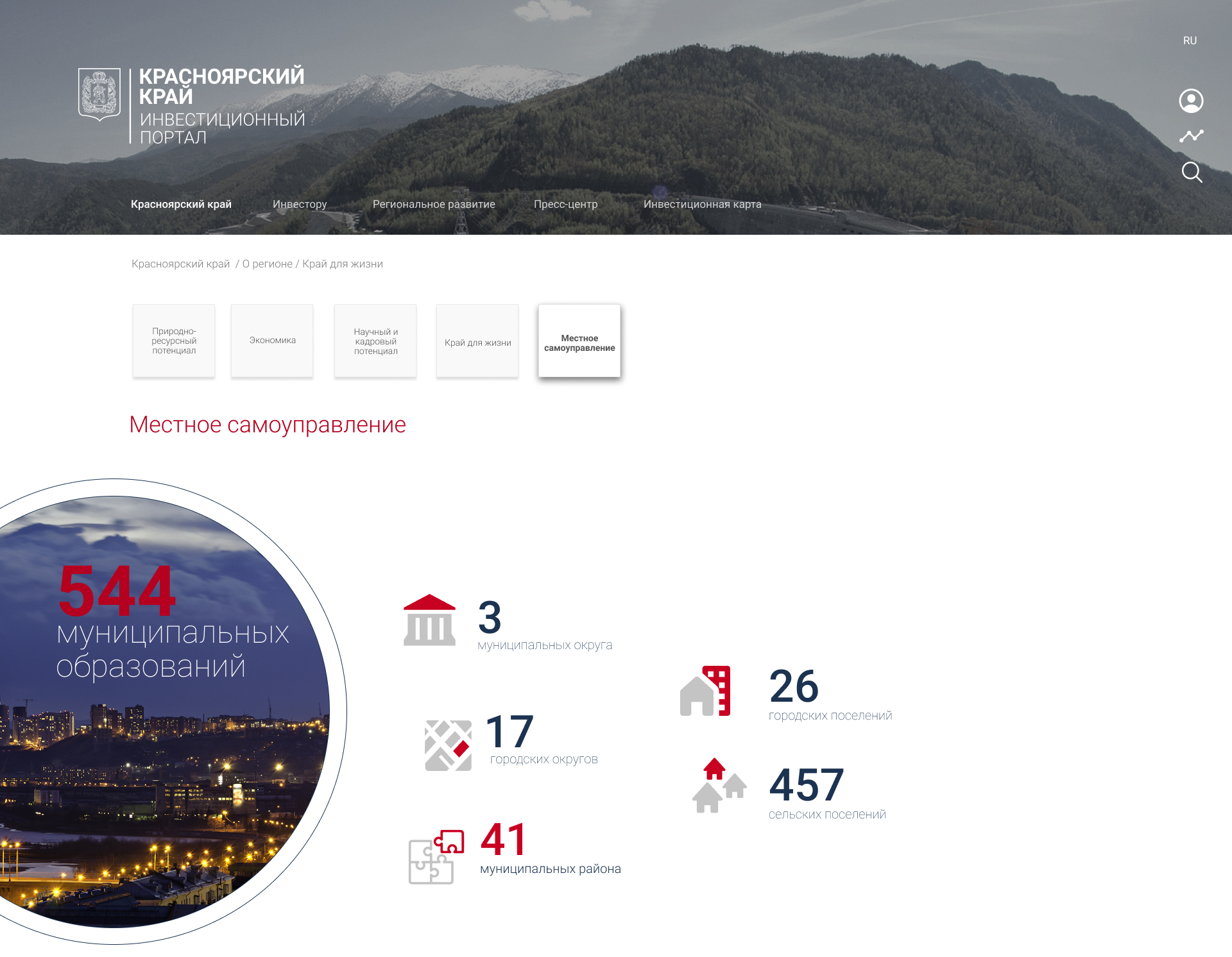Click the О регионе breadcrumb link
The width and height of the screenshot is (1232, 957).
click(x=267, y=264)
